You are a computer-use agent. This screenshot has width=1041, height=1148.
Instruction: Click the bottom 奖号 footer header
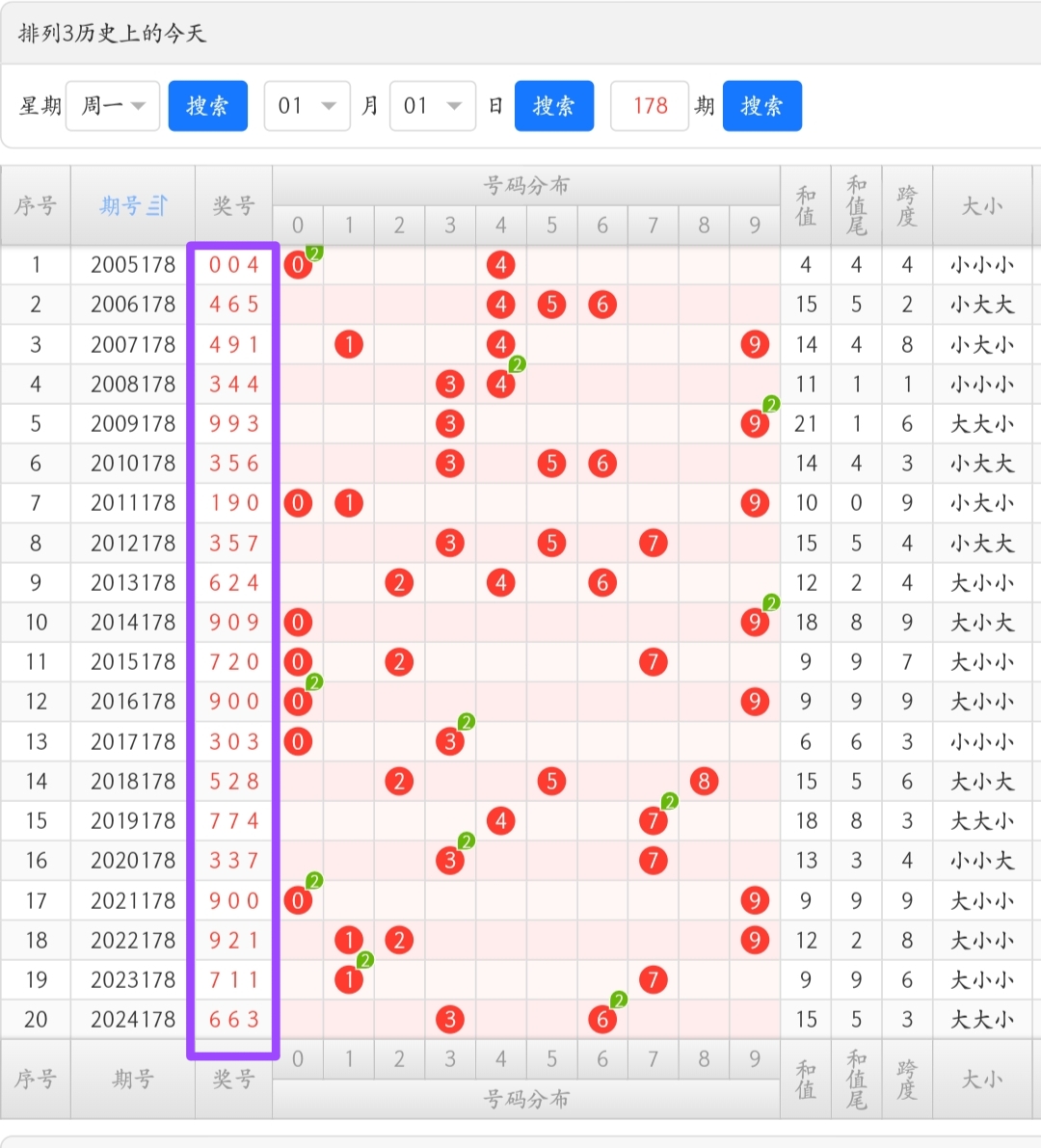click(x=233, y=1079)
